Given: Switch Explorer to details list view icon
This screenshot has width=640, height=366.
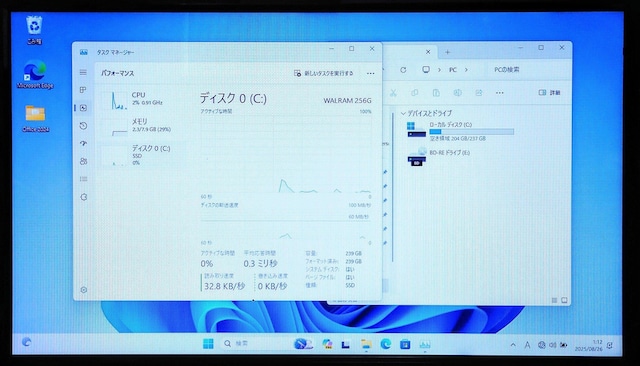Looking at the screenshot, I should click(554, 300).
